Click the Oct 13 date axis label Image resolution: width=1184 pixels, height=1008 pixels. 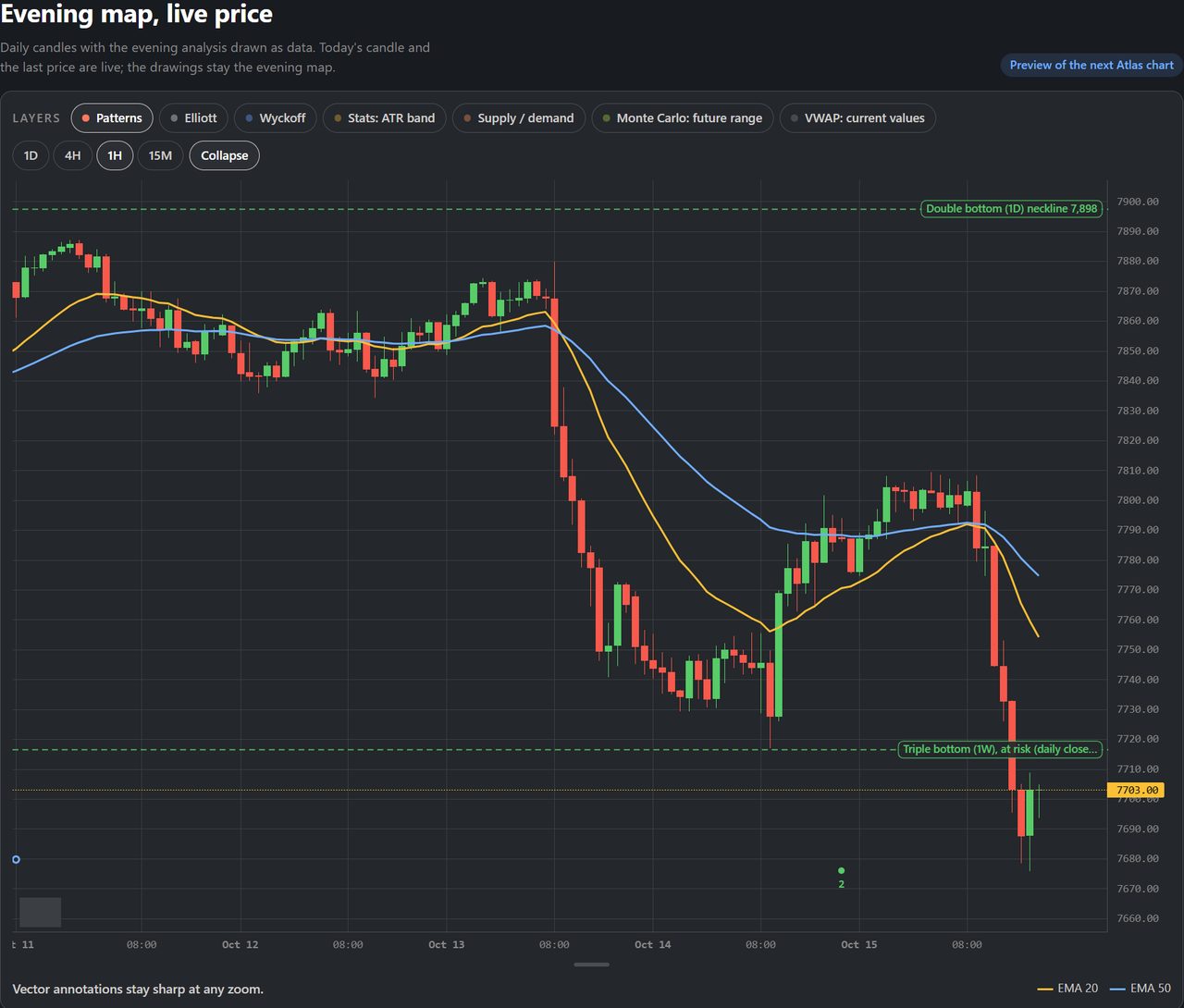tap(447, 944)
